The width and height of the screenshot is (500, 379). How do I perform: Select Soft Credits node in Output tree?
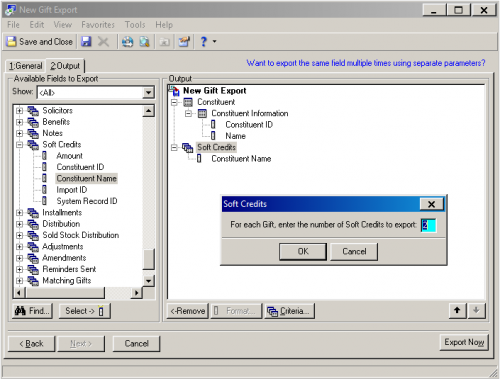click(x=216, y=147)
